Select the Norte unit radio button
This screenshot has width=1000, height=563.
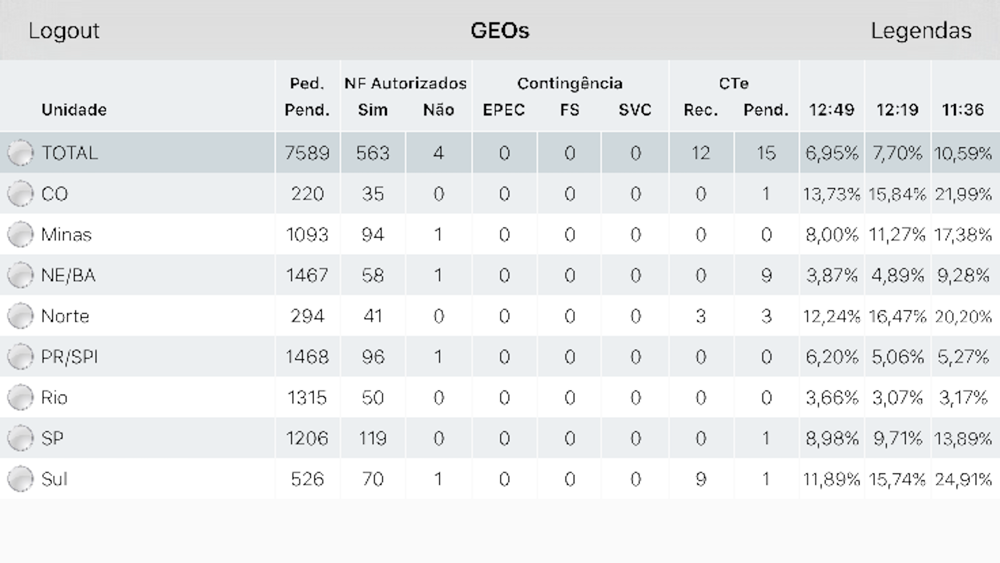pos(20,316)
